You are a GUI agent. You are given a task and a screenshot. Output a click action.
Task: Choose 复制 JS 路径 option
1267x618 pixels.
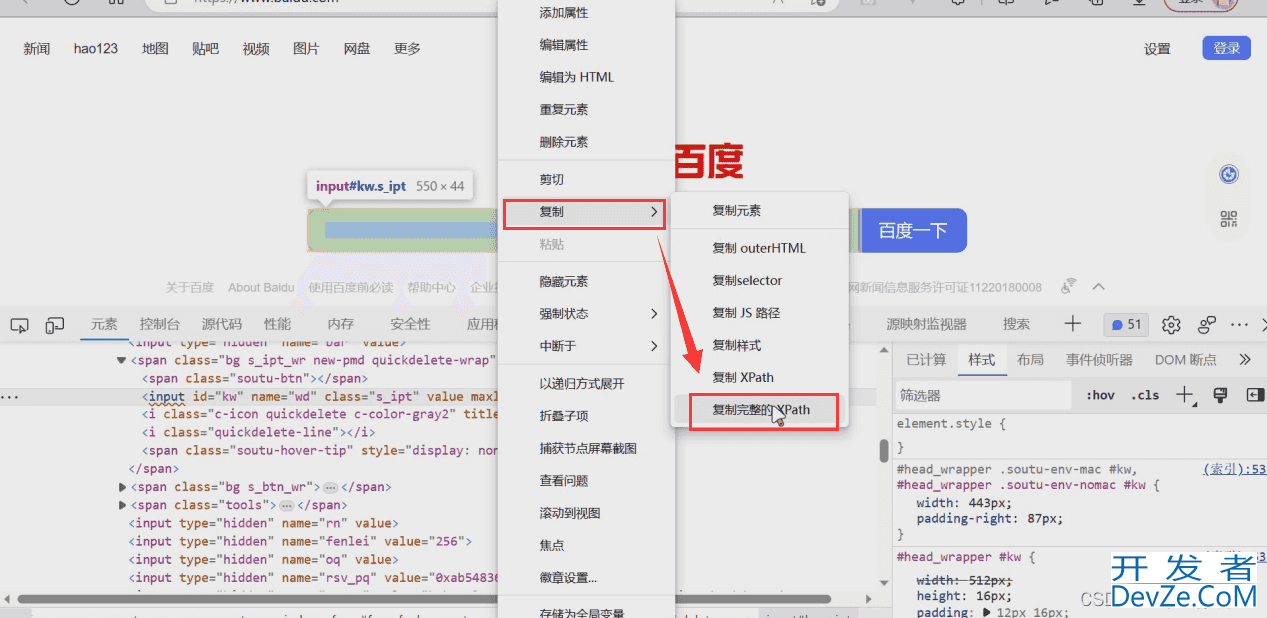[759, 313]
